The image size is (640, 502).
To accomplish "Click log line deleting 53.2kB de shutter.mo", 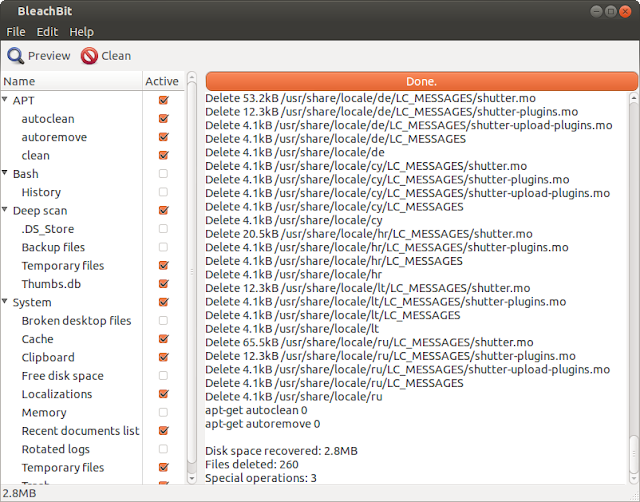I will point(370,98).
